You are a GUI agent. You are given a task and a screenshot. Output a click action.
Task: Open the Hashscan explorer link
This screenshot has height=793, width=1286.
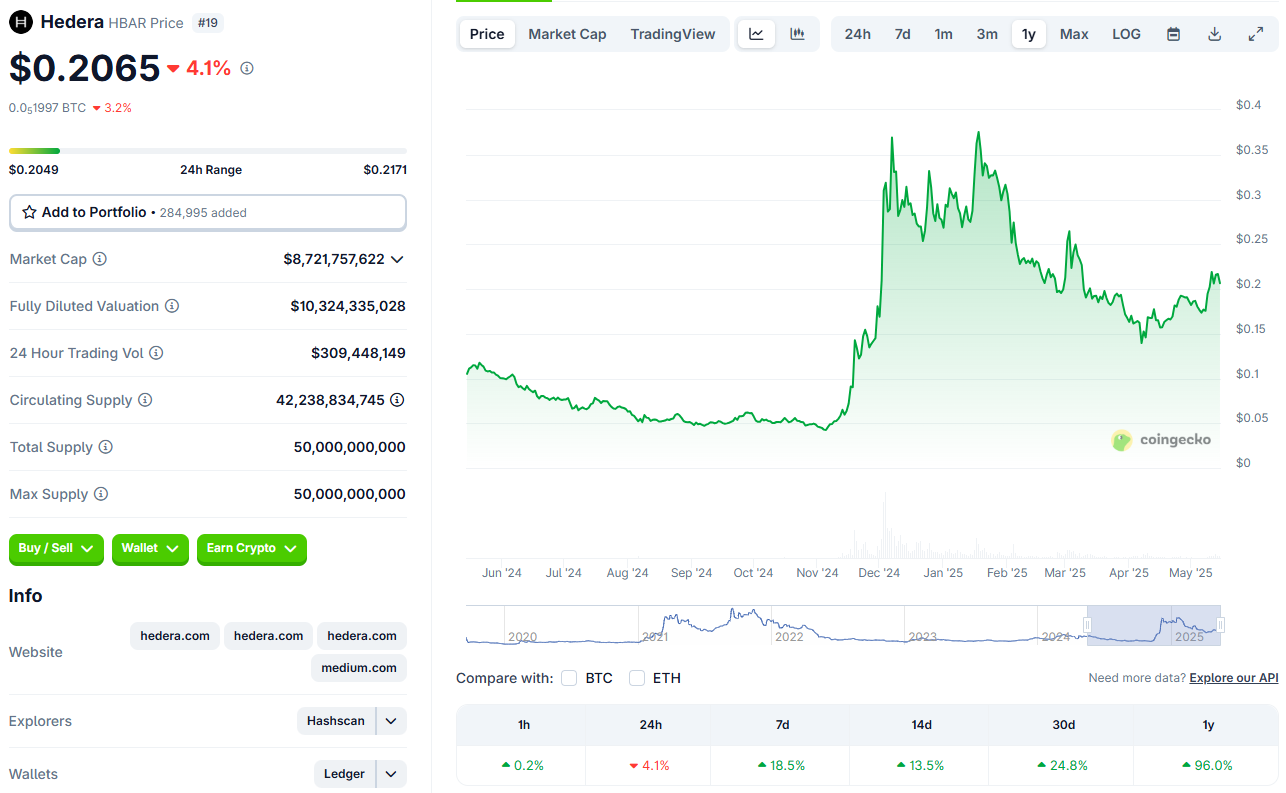tap(336, 721)
